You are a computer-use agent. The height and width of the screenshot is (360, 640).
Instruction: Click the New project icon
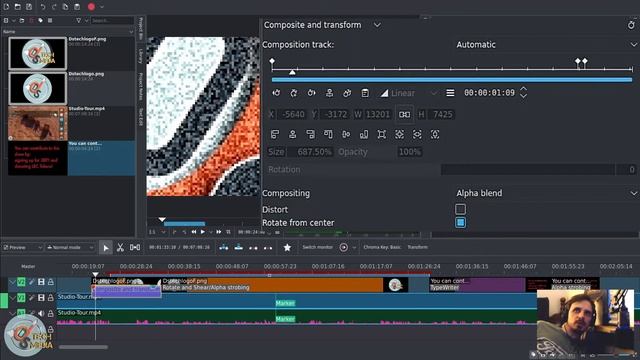pos(6,7)
